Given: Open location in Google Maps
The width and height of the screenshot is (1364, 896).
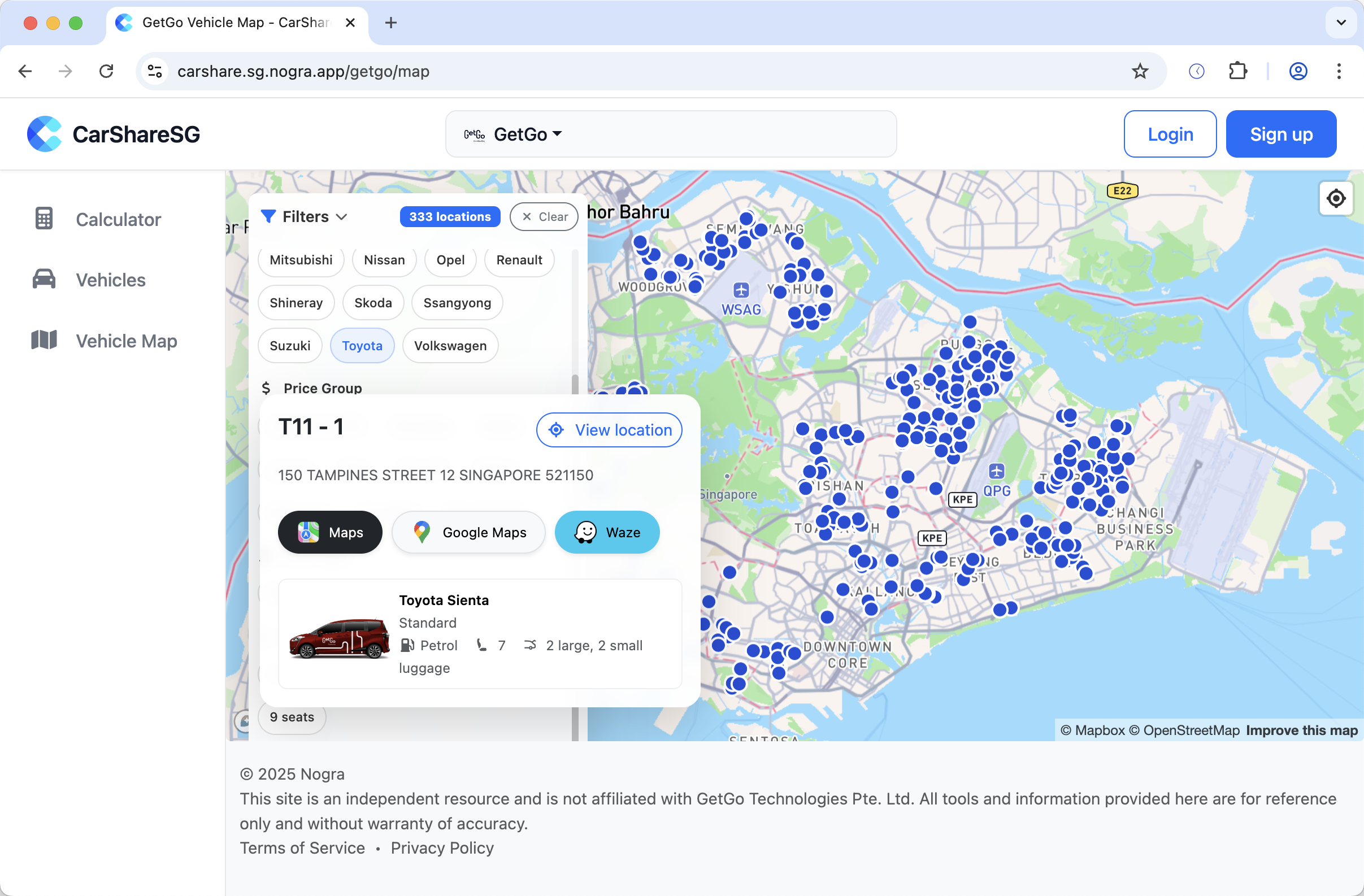Looking at the screenshot, I should (x=468, y=532).
